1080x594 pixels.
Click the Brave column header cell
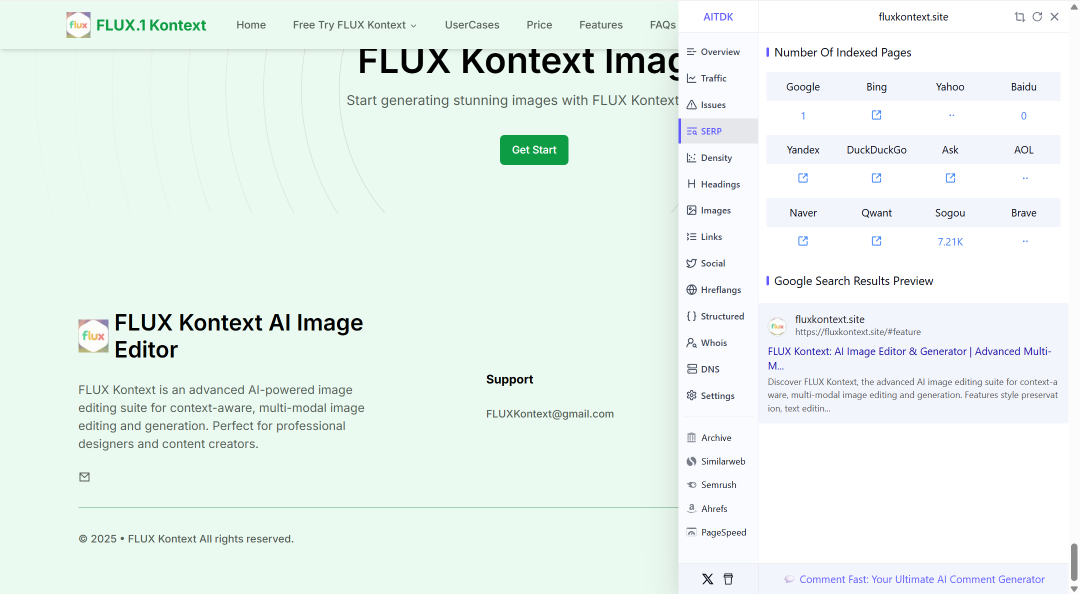point(1024,213)
